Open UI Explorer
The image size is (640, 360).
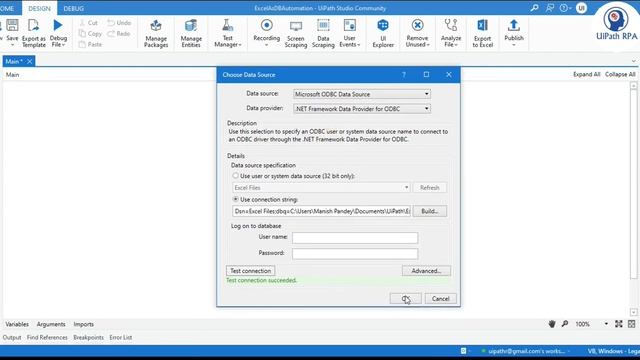pyautogui.click(x=383, y=33)
